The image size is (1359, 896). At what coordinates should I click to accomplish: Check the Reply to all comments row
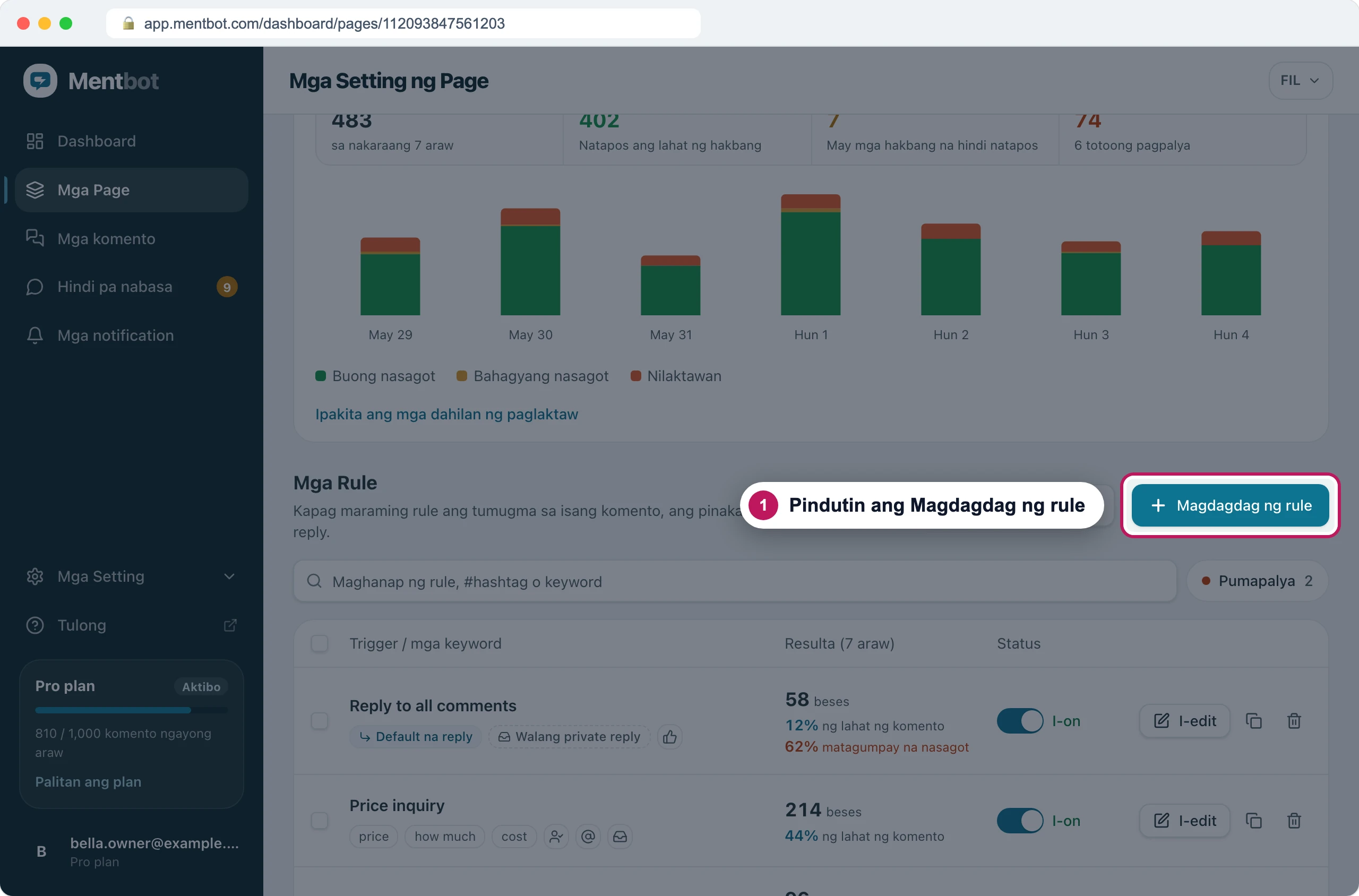click(320, 721)
